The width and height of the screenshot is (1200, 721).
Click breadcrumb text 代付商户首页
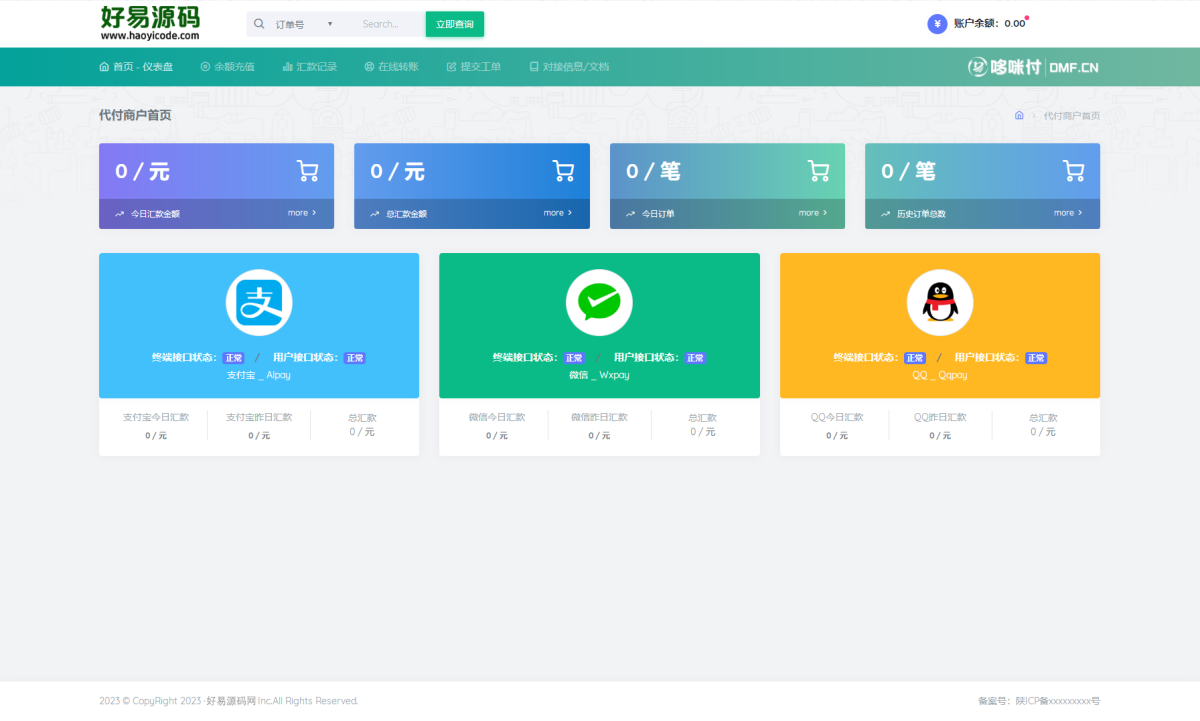(1072, 116)
